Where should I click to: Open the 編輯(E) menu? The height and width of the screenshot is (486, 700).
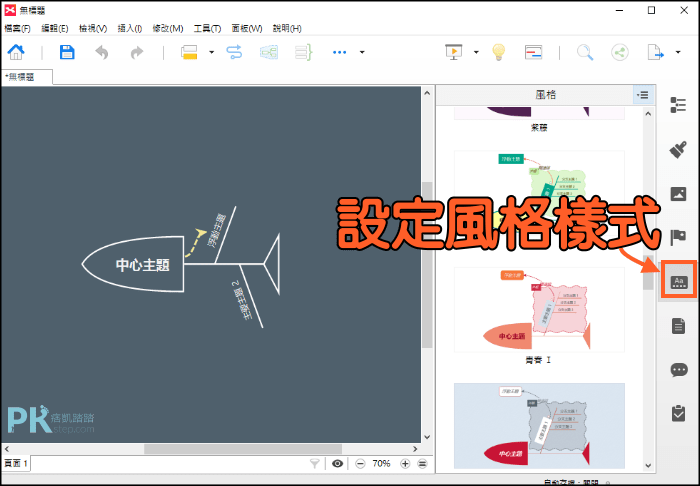[55, 29]
